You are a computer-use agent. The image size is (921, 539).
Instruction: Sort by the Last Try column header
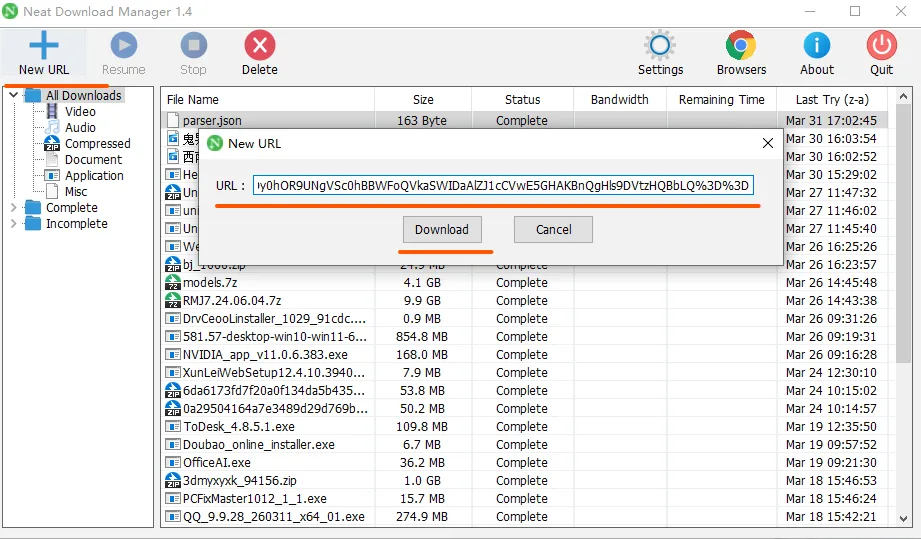(832, 100)
